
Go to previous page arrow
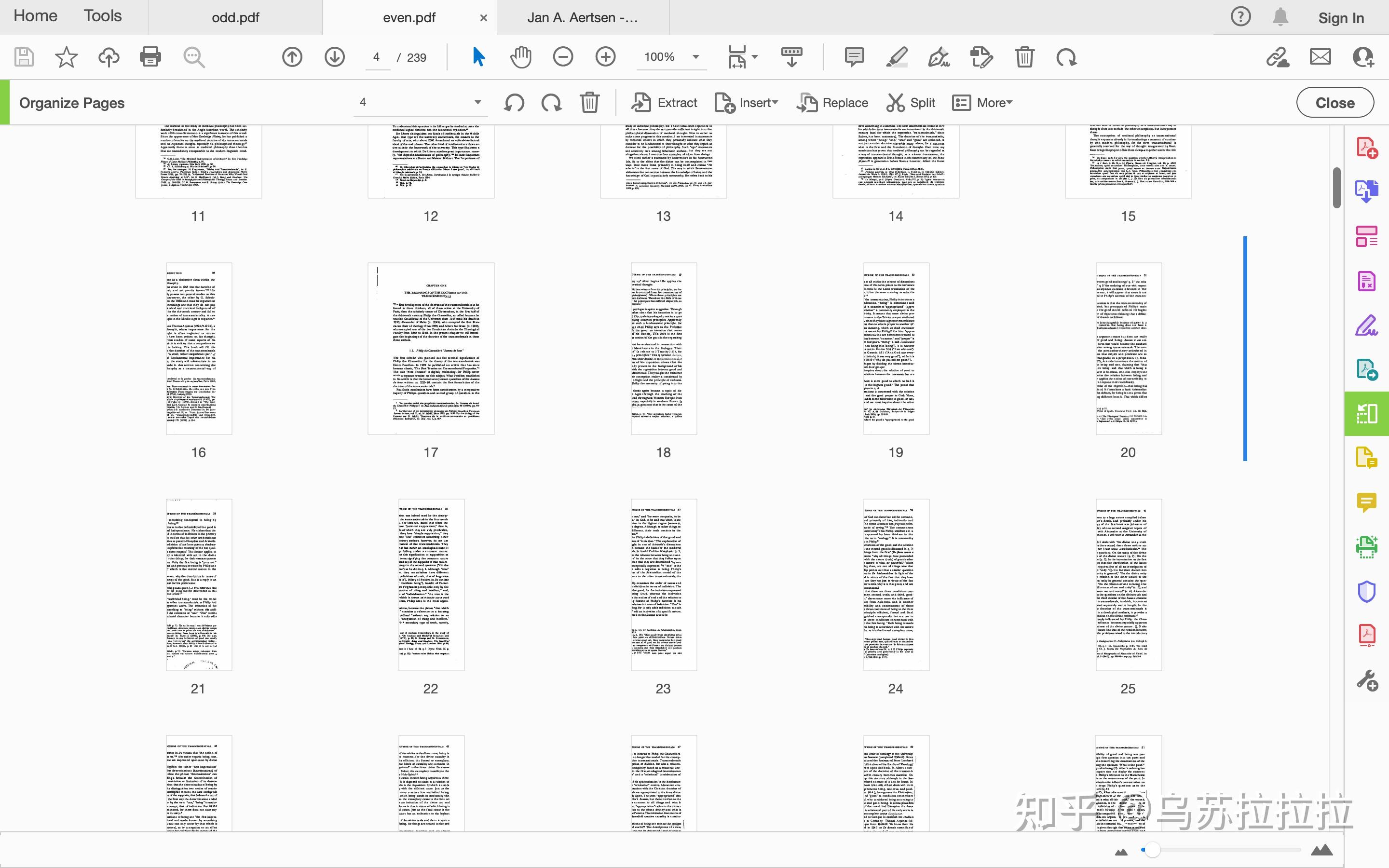tap(292, 57)
